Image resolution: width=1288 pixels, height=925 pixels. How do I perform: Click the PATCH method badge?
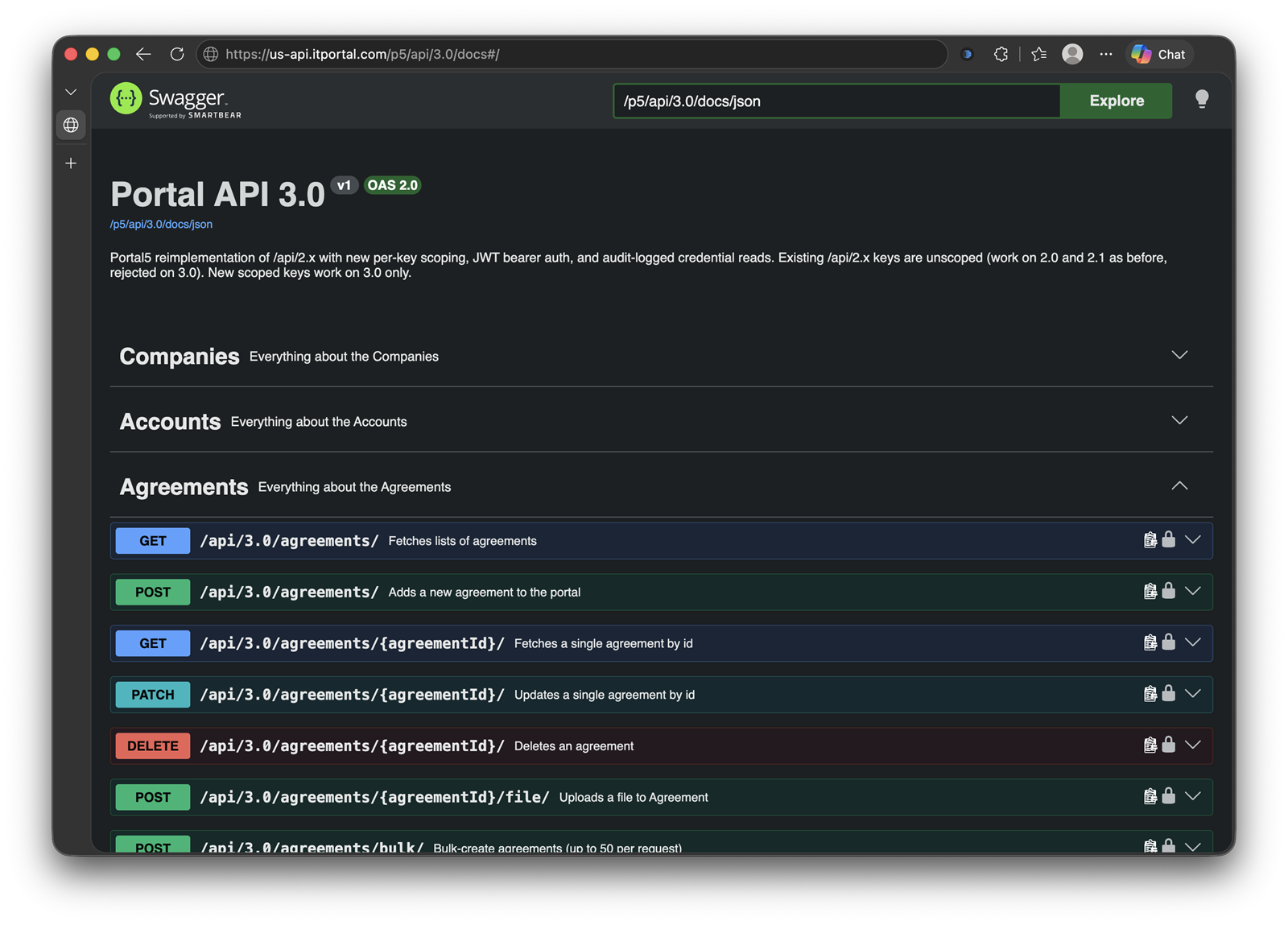pyautogui.click(x=153, y=695)
